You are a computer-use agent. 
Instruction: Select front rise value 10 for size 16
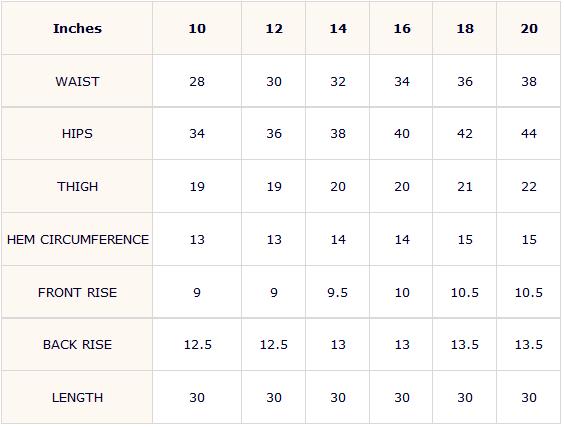coord(402,292)
